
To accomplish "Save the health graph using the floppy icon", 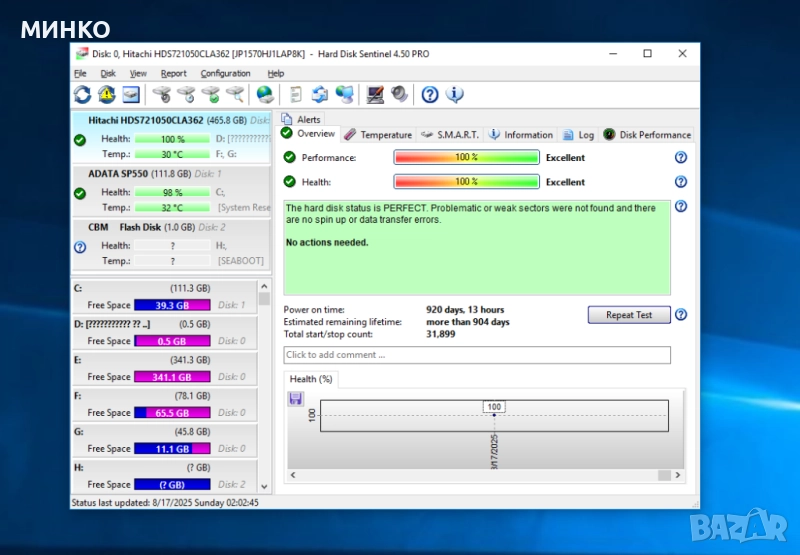I will [295, 399].
